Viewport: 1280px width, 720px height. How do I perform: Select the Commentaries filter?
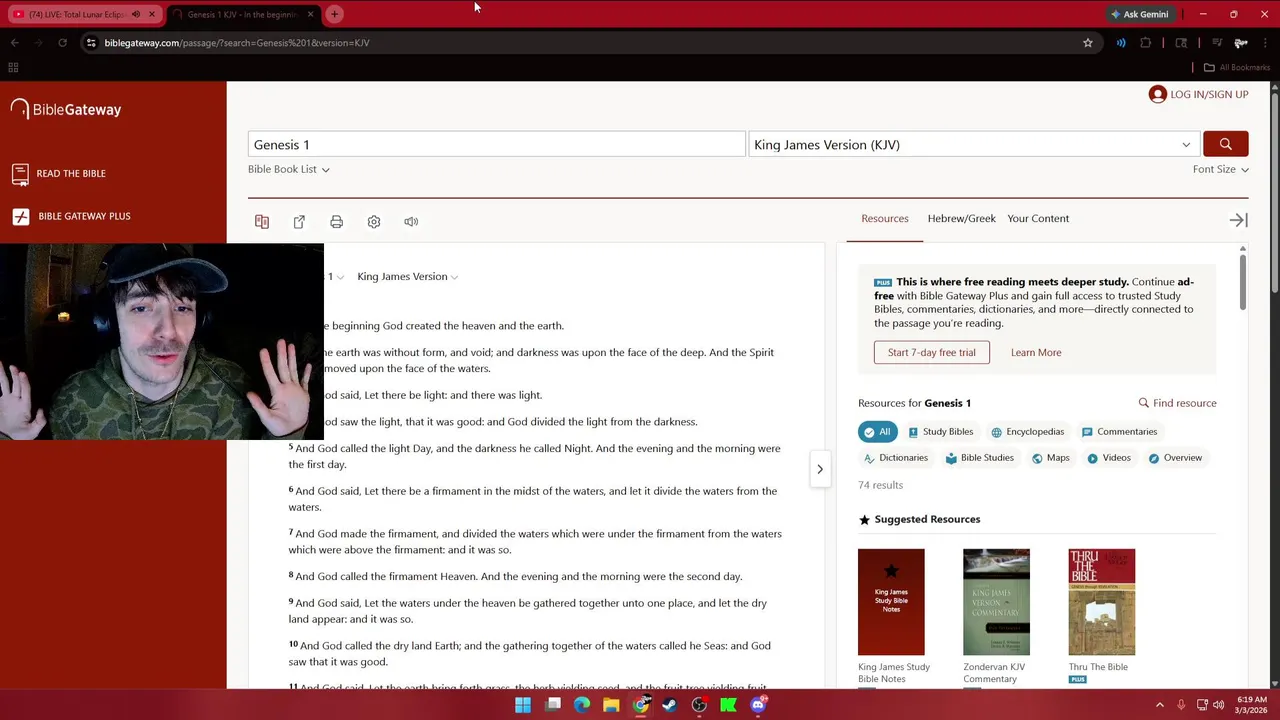click(x=1119, y=432)
